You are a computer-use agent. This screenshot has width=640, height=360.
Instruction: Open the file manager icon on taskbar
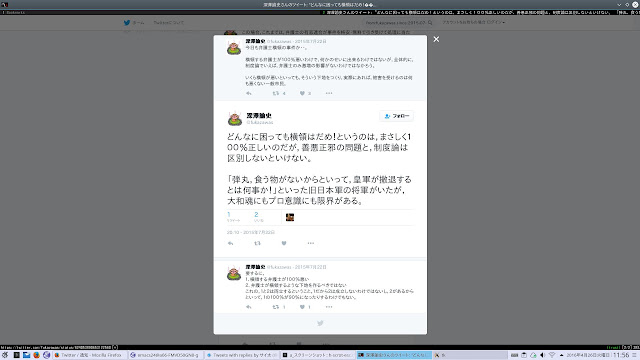pos(27,355)
